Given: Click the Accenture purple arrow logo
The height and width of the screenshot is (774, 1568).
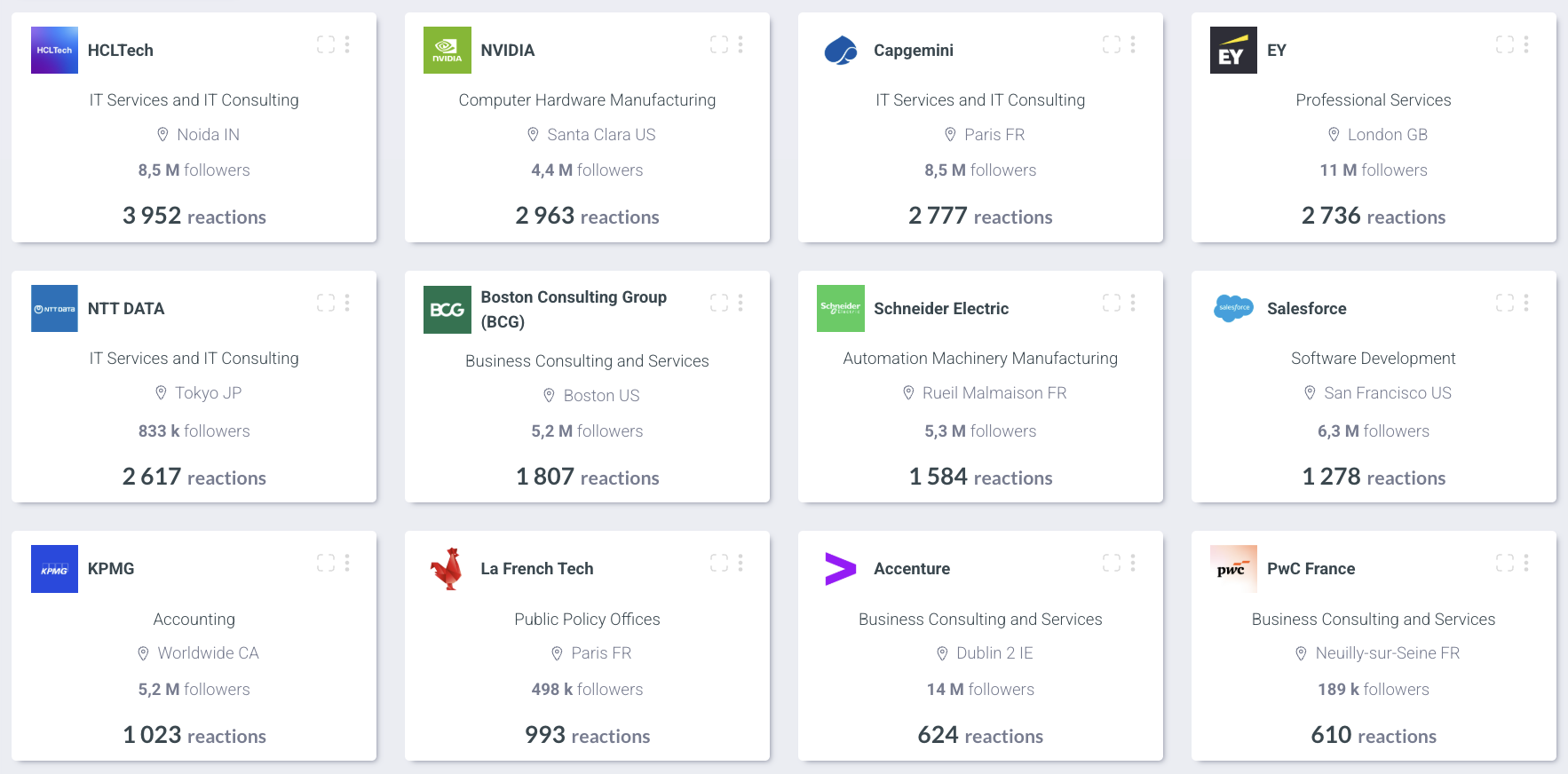Looking at the screenshot, I should pos(841,569).
